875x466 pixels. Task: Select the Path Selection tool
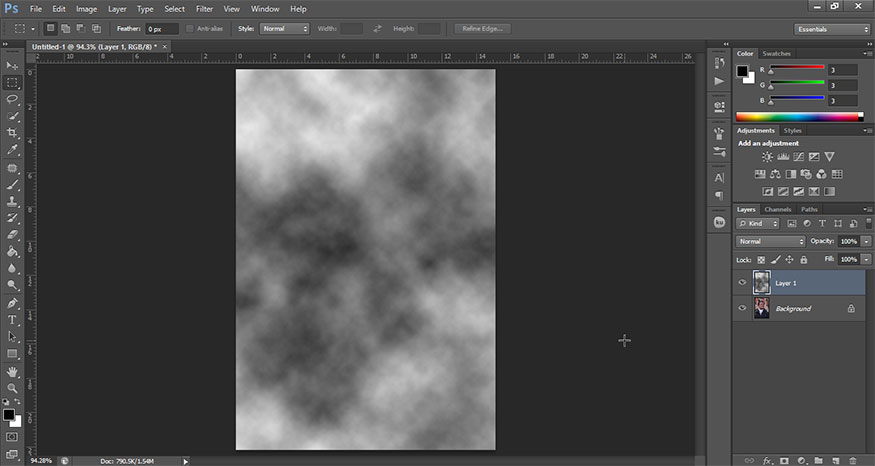12,337
